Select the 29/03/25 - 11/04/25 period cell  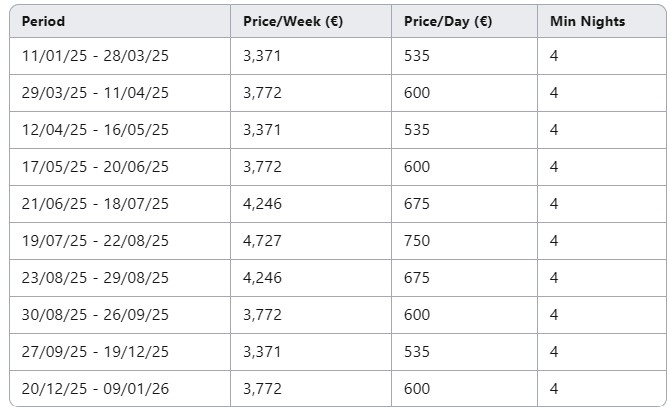click(120, 93)
